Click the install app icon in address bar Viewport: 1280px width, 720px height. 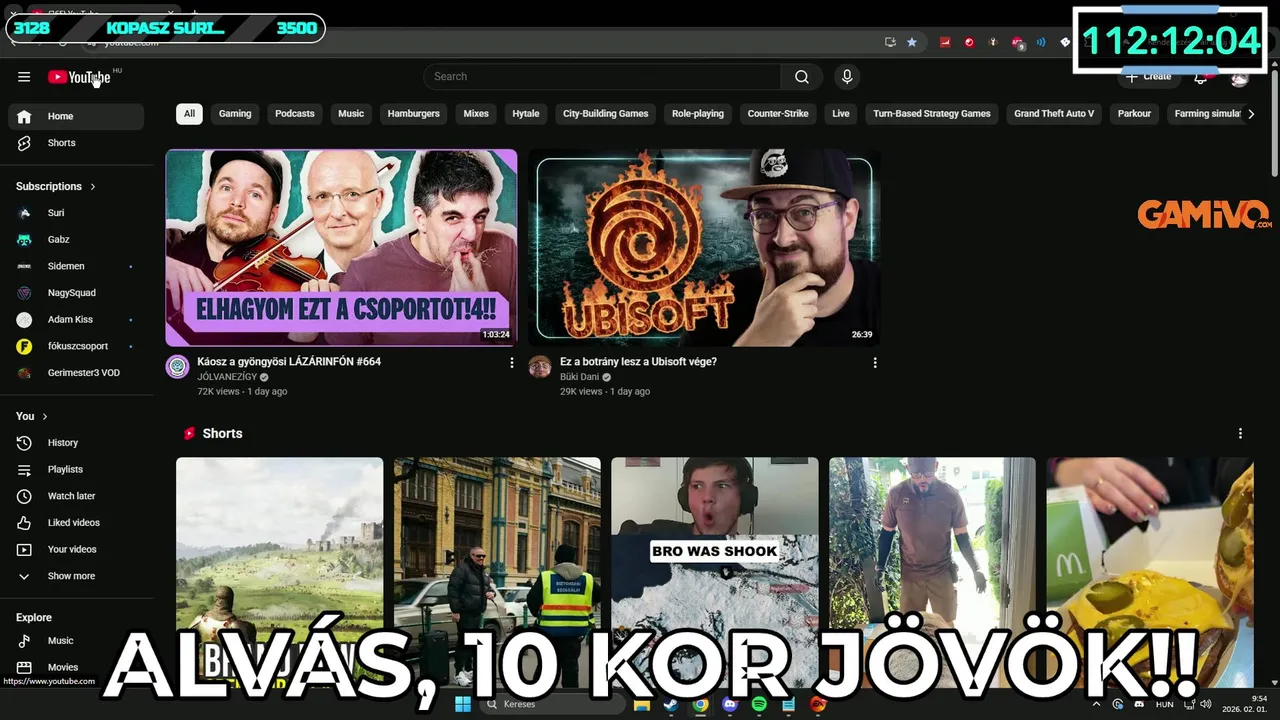(890, 42)
